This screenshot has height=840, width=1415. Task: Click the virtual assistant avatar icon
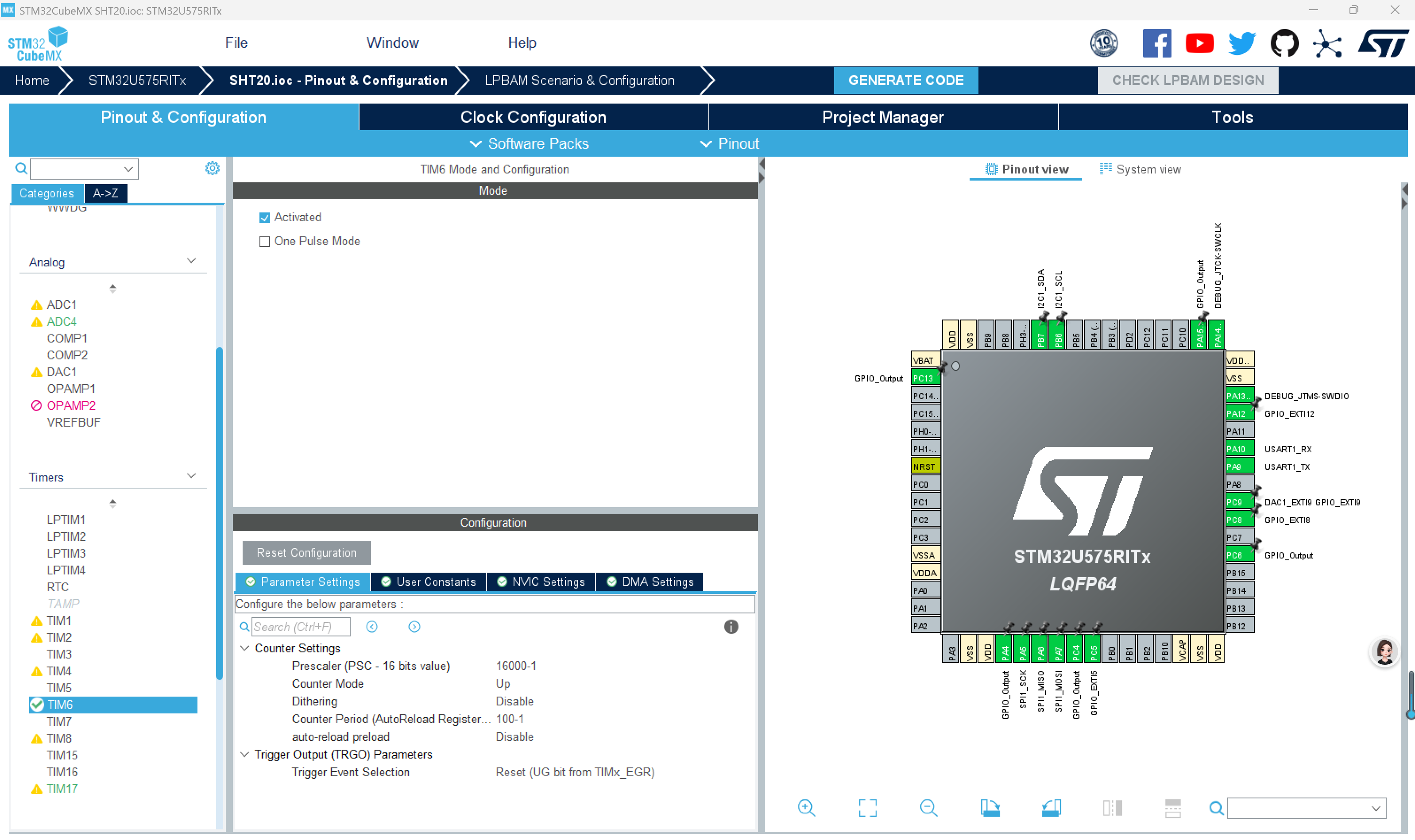tap(1384, 652)
